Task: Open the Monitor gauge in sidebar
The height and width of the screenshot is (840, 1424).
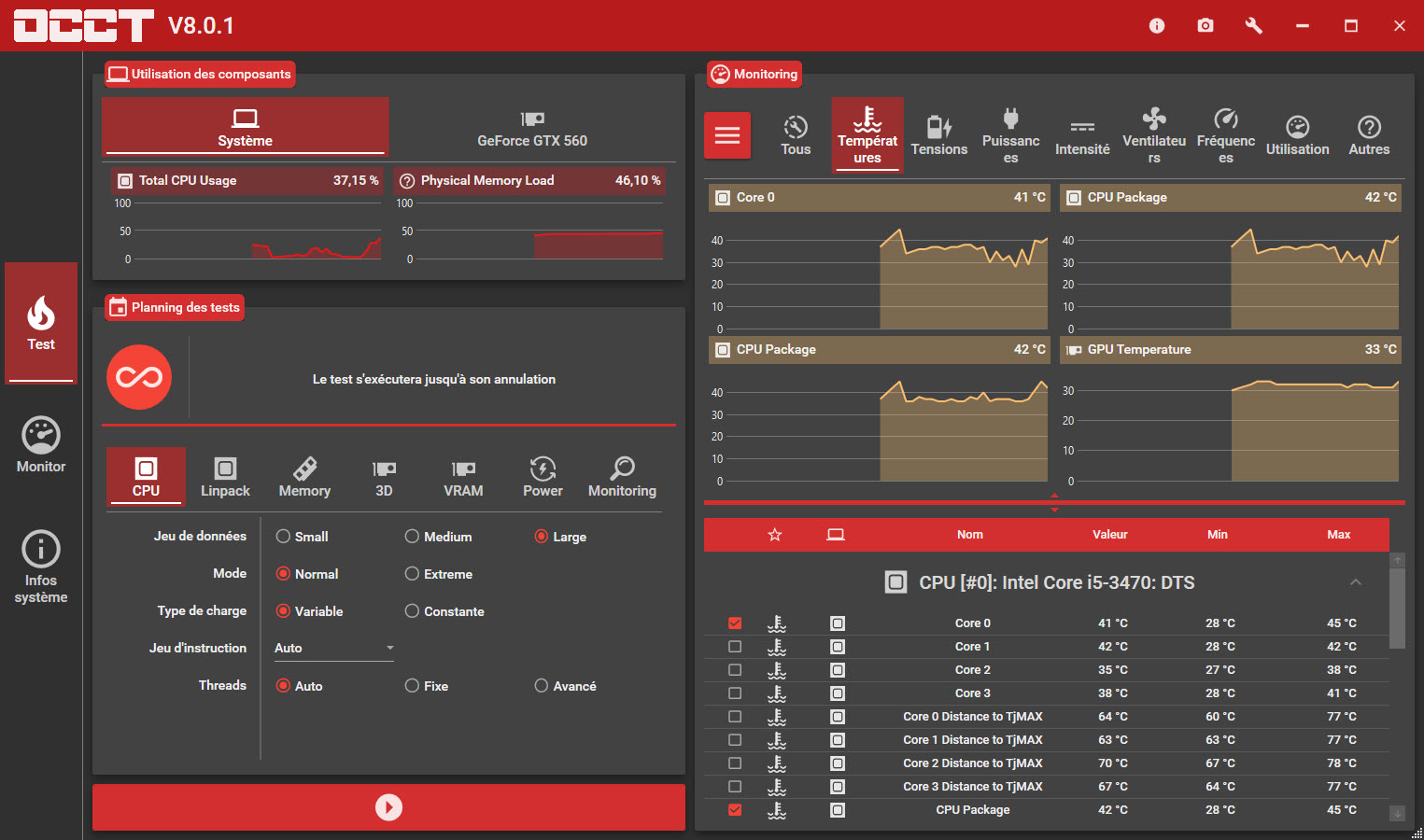Action: coord(41,445)
